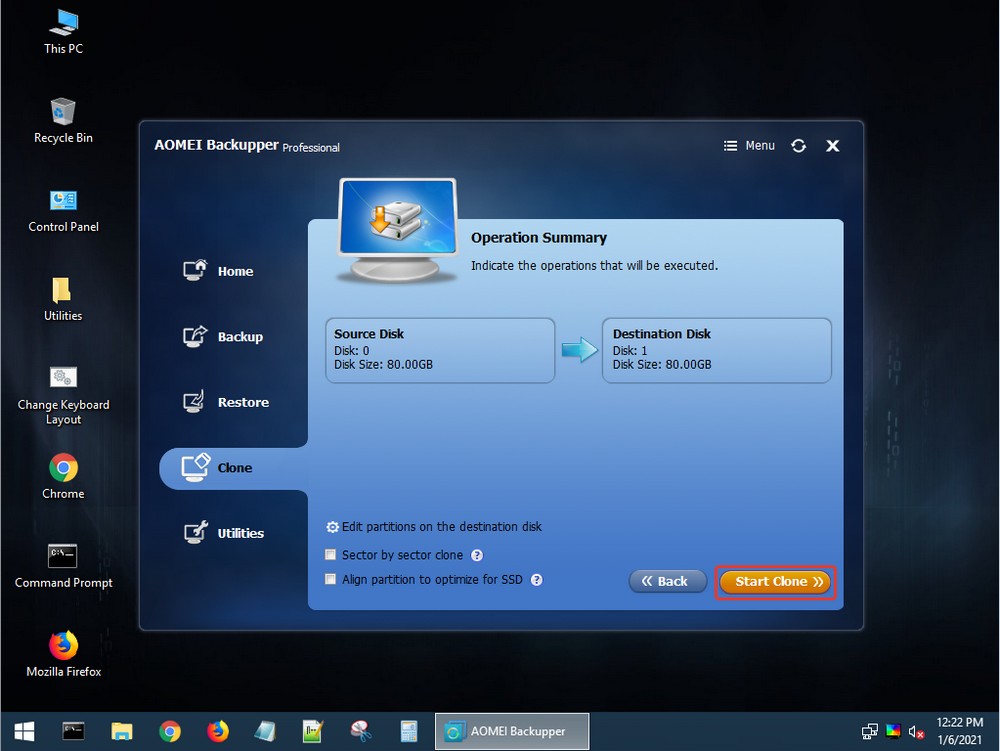The height and width of the screenshot is (751, 1000).
Task: Click gear icon for Edit partitions
Action: (333, 527)
